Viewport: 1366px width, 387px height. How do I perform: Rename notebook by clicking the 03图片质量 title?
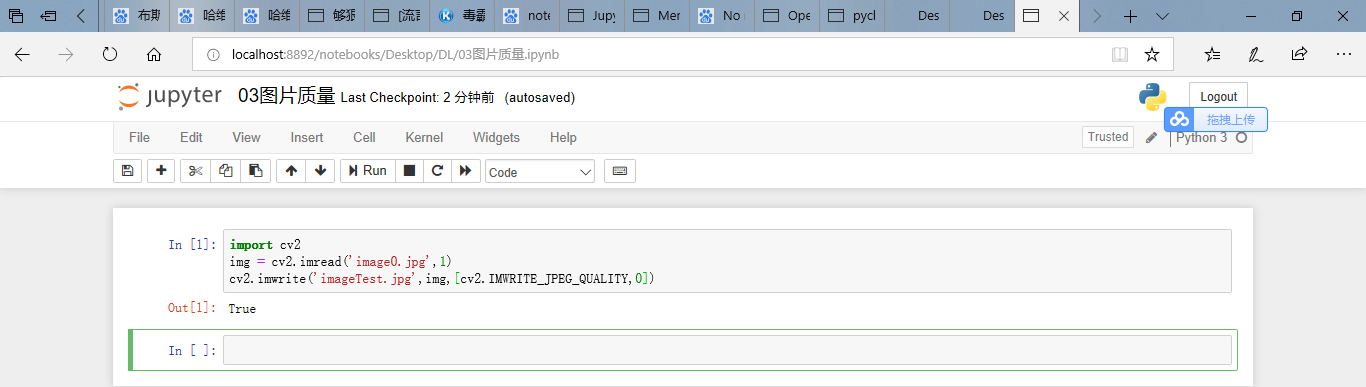coord(286,96)
